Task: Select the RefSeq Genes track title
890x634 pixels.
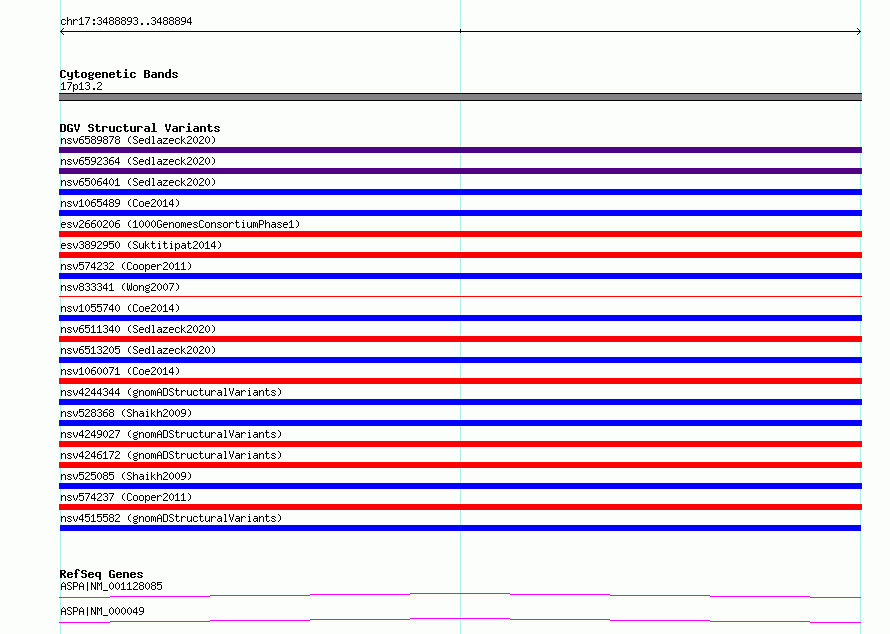Action: (101, 574)
